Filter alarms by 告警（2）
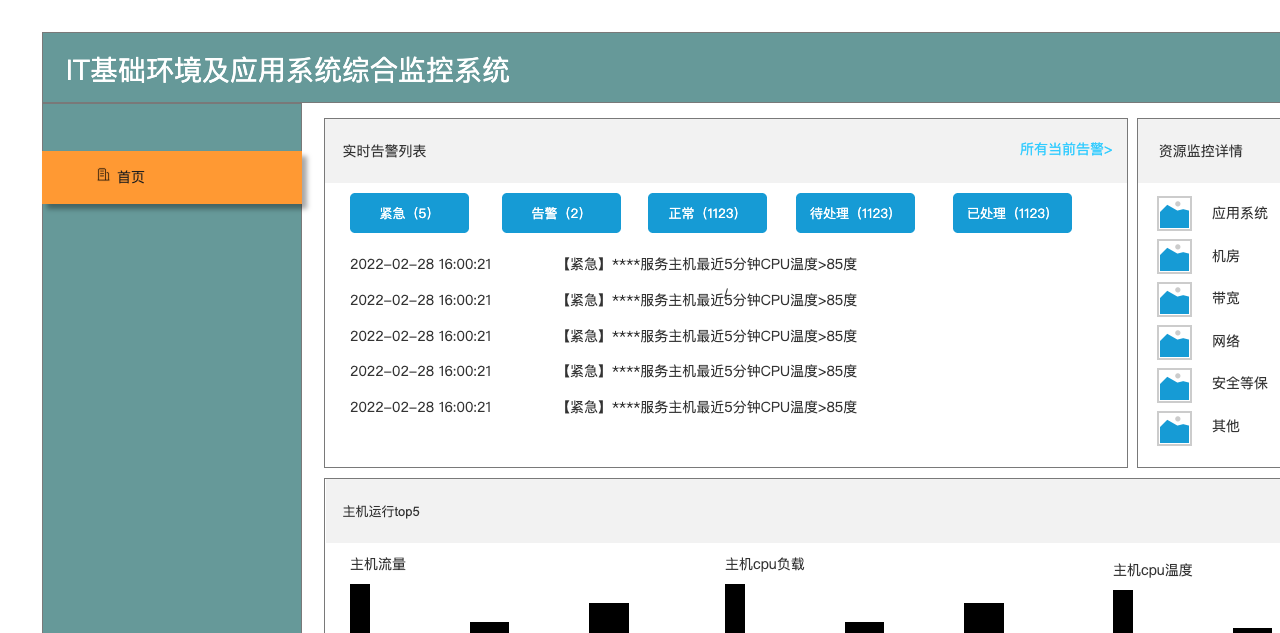The image size is (1280, 633). point(561,213)
